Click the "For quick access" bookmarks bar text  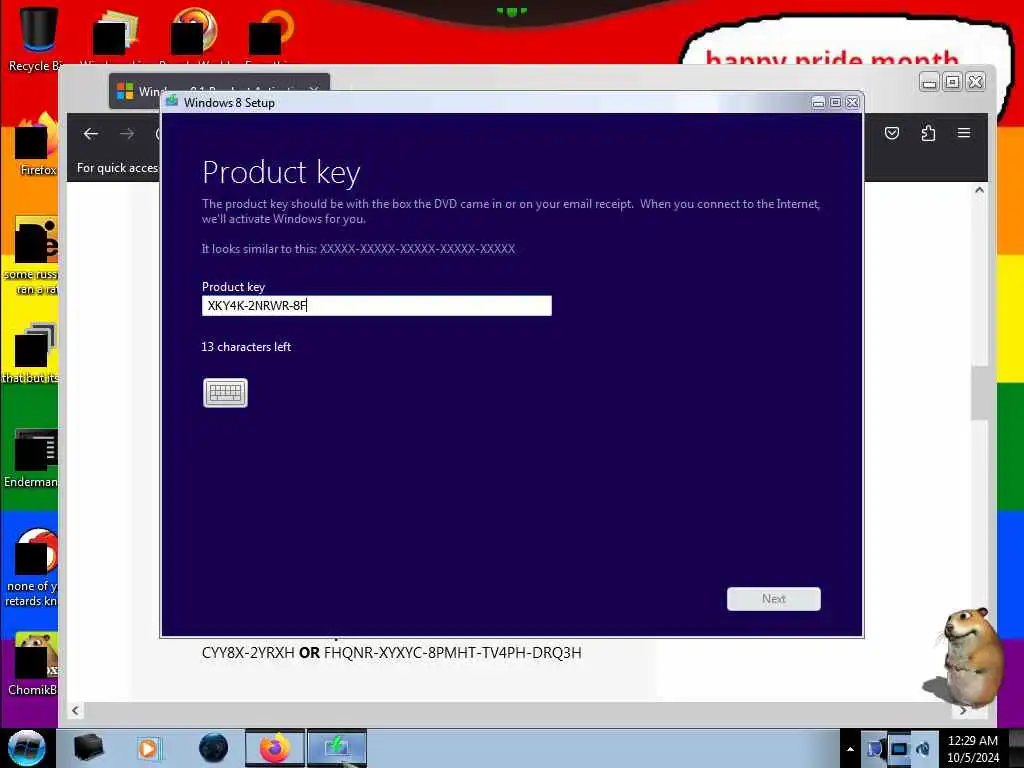pos(118,168)
